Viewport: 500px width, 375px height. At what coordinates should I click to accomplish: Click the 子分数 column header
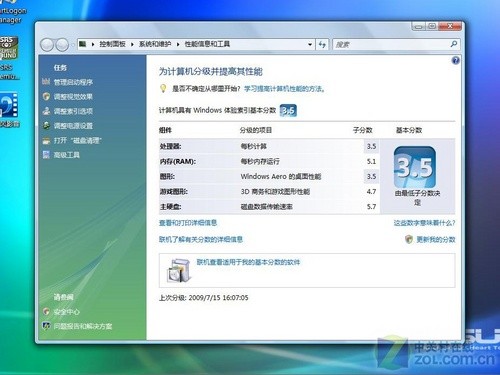363,130
